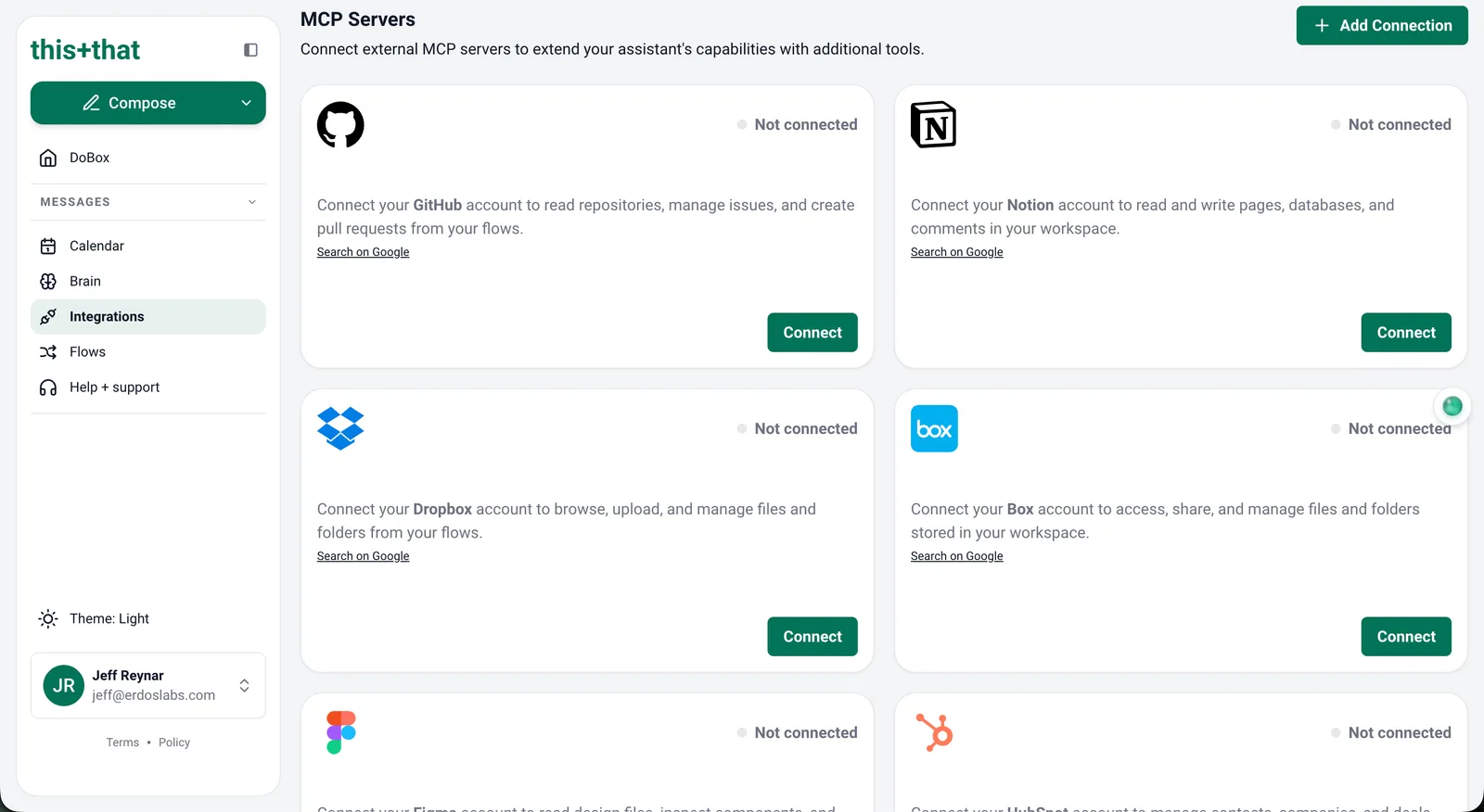The image size is (1484, 812).
Task: Click the floating green orb icon
Action: click(x=1452, y=406)
